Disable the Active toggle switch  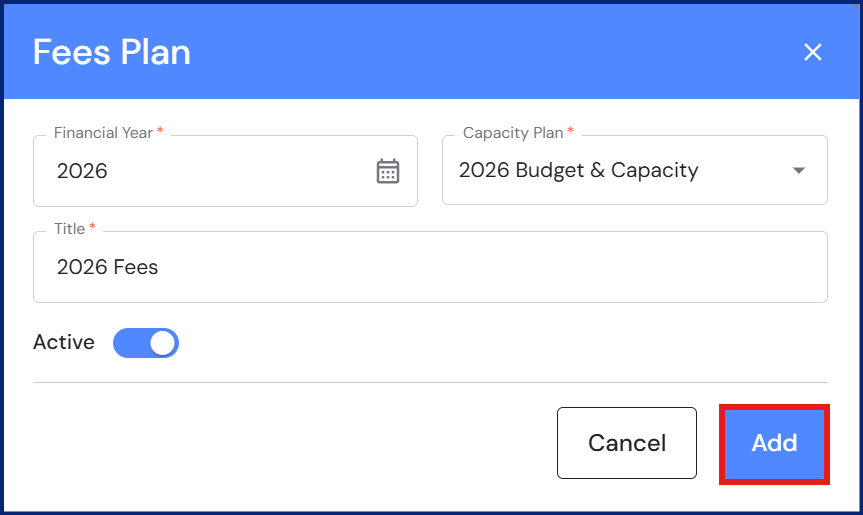click(146, 343)
